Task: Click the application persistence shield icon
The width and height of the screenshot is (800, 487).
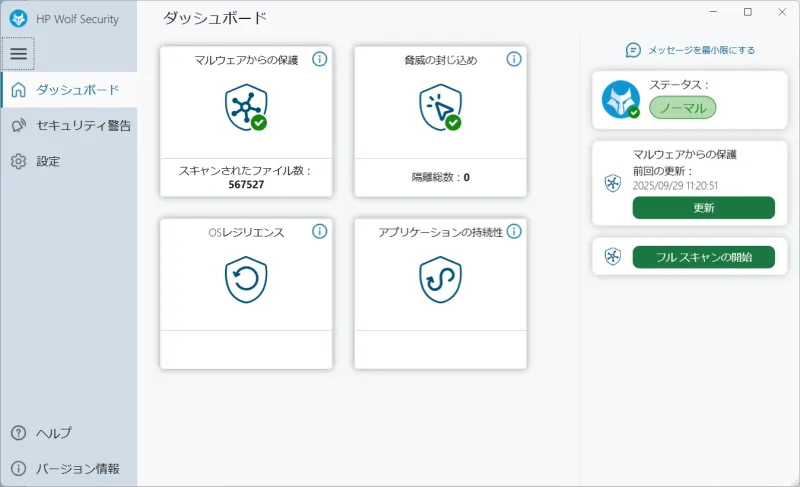Action: (439, 279)
